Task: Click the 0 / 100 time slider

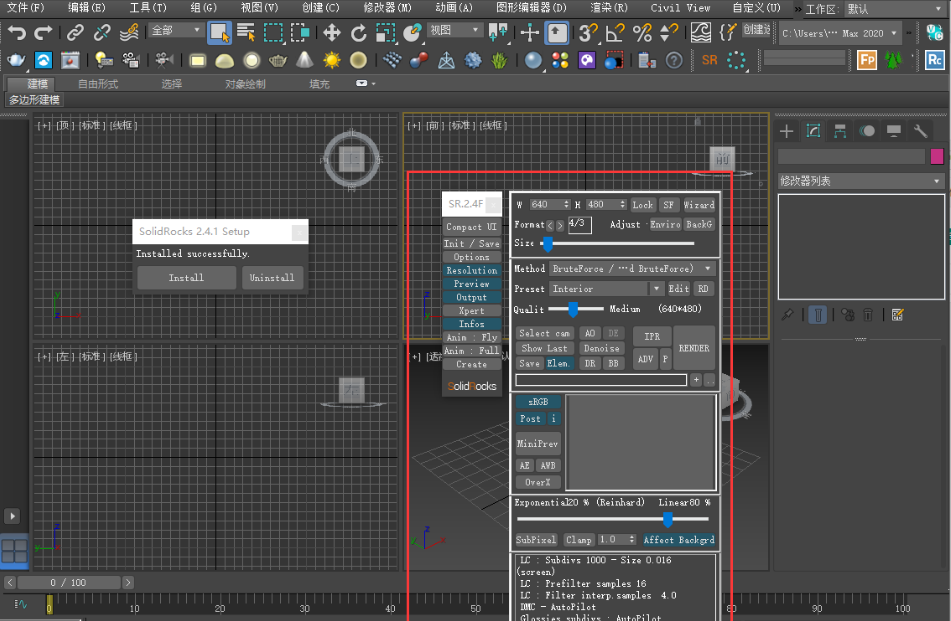Action: (69, 583)
